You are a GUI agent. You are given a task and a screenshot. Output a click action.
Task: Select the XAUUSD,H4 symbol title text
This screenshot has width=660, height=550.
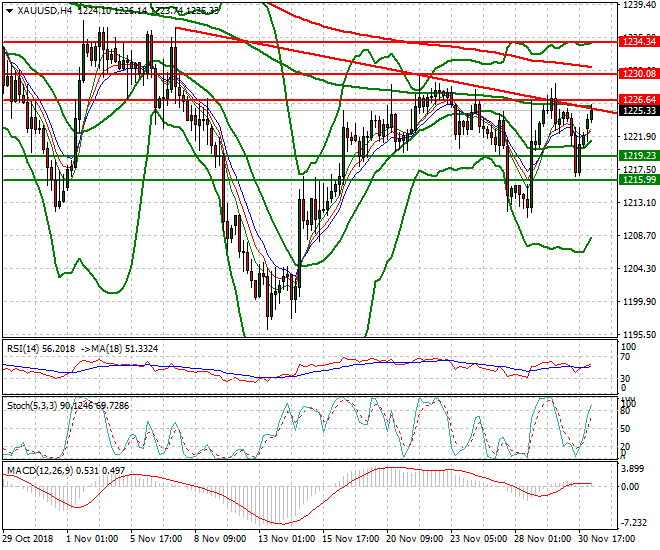click(45, 11)
